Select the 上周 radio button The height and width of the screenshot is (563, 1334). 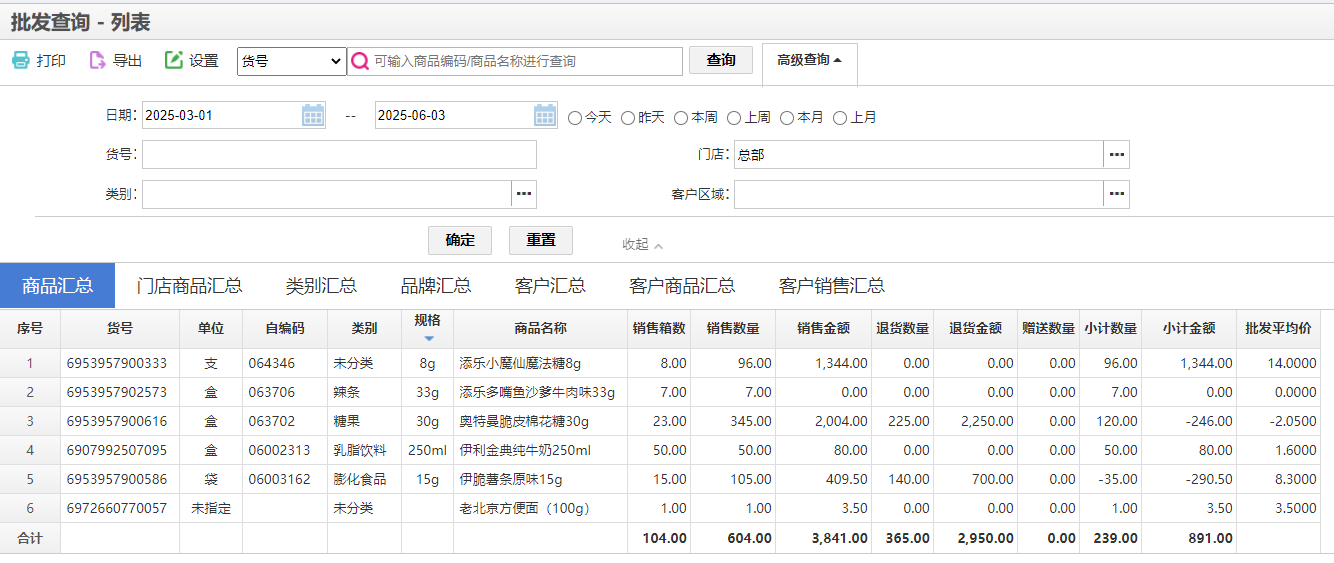click(x=734, y=118)
